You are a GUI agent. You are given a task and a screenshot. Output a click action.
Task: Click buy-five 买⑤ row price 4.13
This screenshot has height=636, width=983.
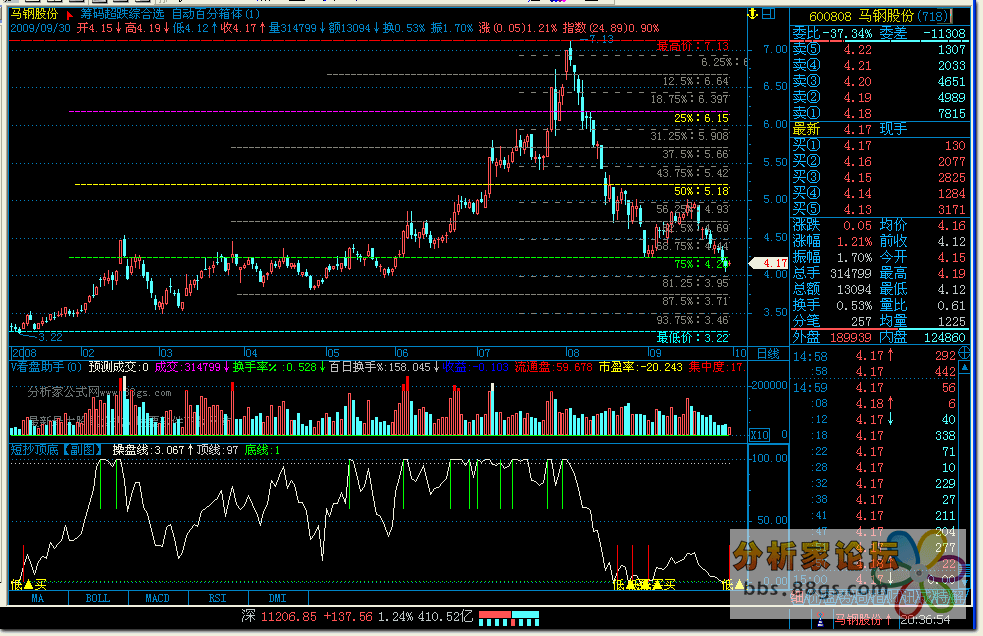(x=858, y=209)
